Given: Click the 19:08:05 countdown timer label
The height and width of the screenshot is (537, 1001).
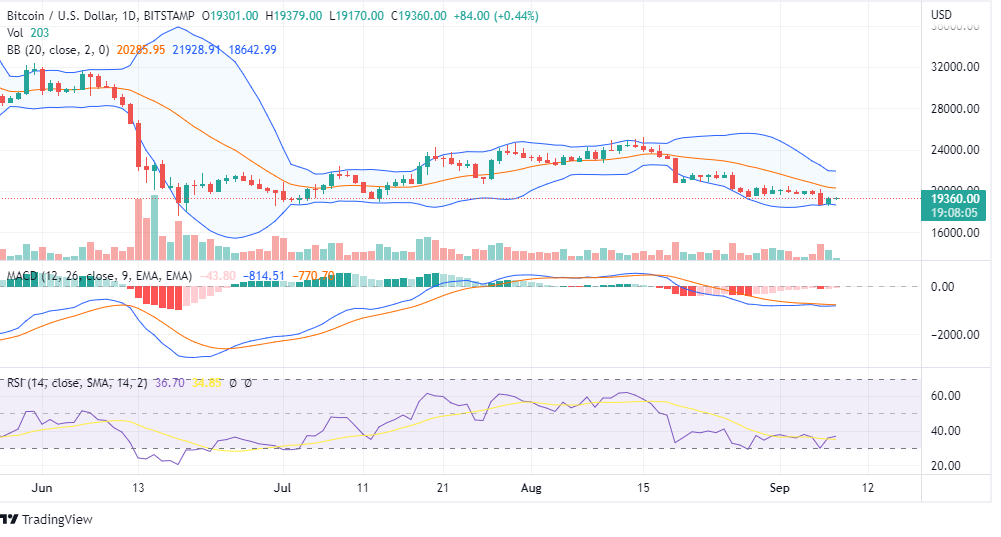Looking at the screenshot, I should (954, 212).
